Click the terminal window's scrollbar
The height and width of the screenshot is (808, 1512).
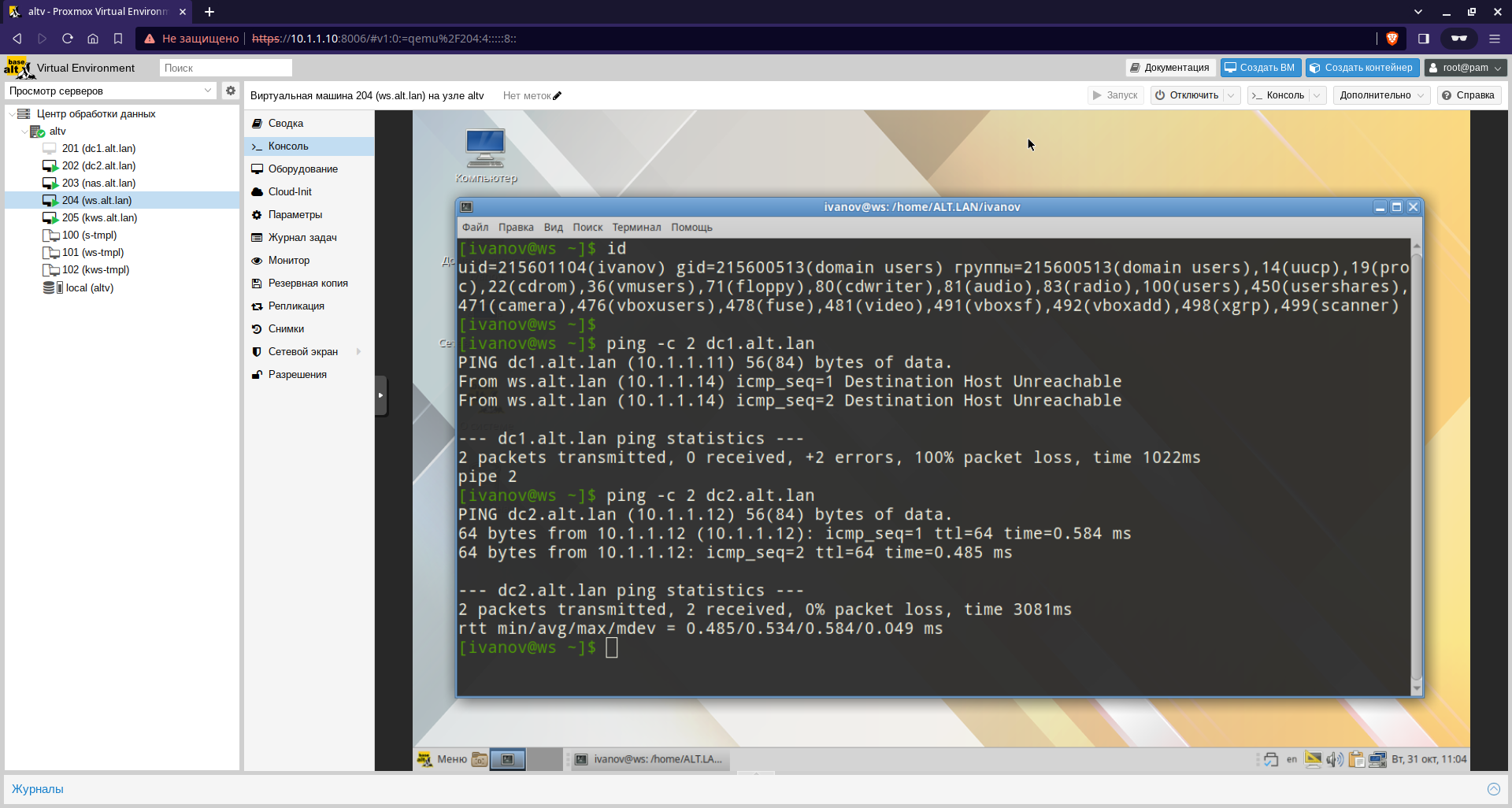(1417, 466)
